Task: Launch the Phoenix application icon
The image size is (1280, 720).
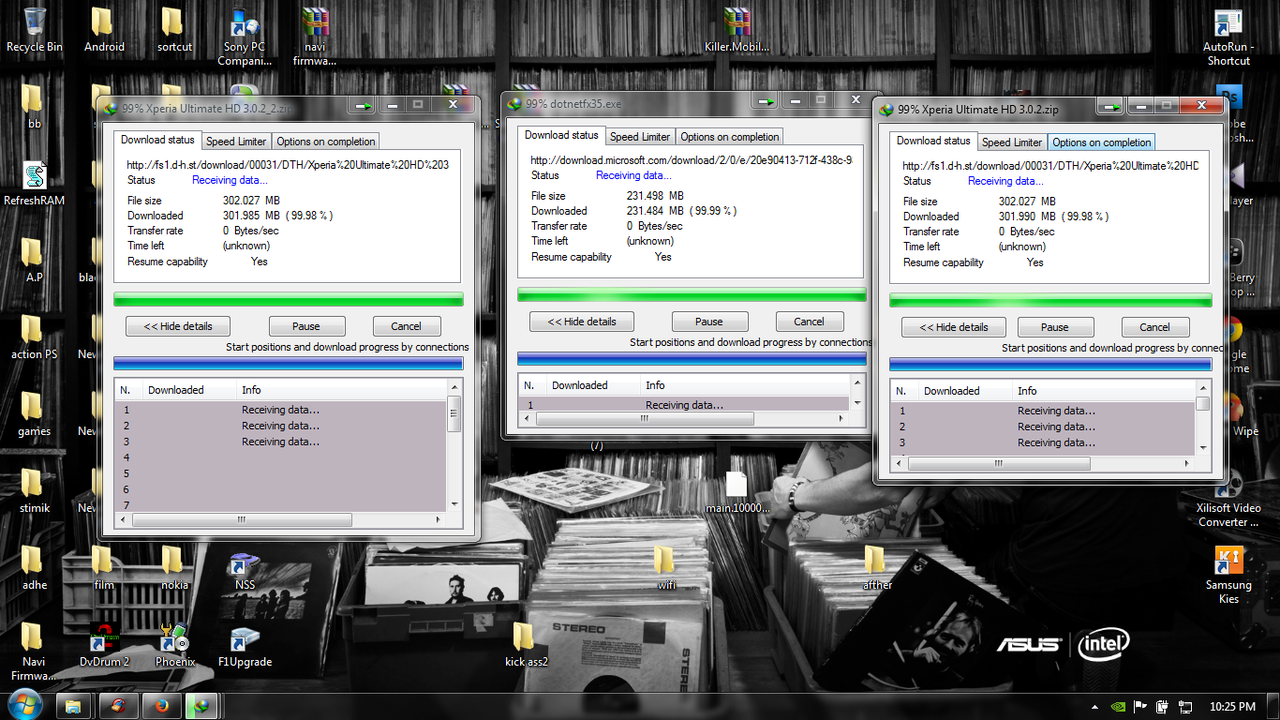Action: tap(174, 645)
